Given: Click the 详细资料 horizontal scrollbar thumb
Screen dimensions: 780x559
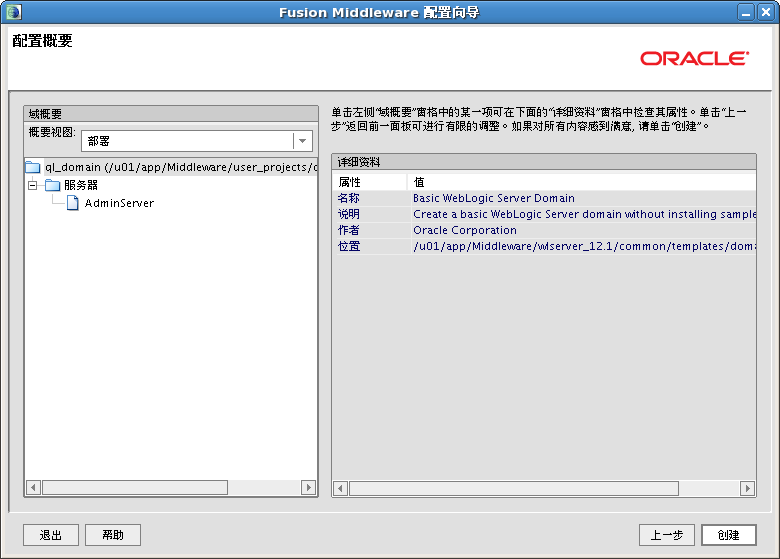Looking at the screenshot, I should click(514, 488).
